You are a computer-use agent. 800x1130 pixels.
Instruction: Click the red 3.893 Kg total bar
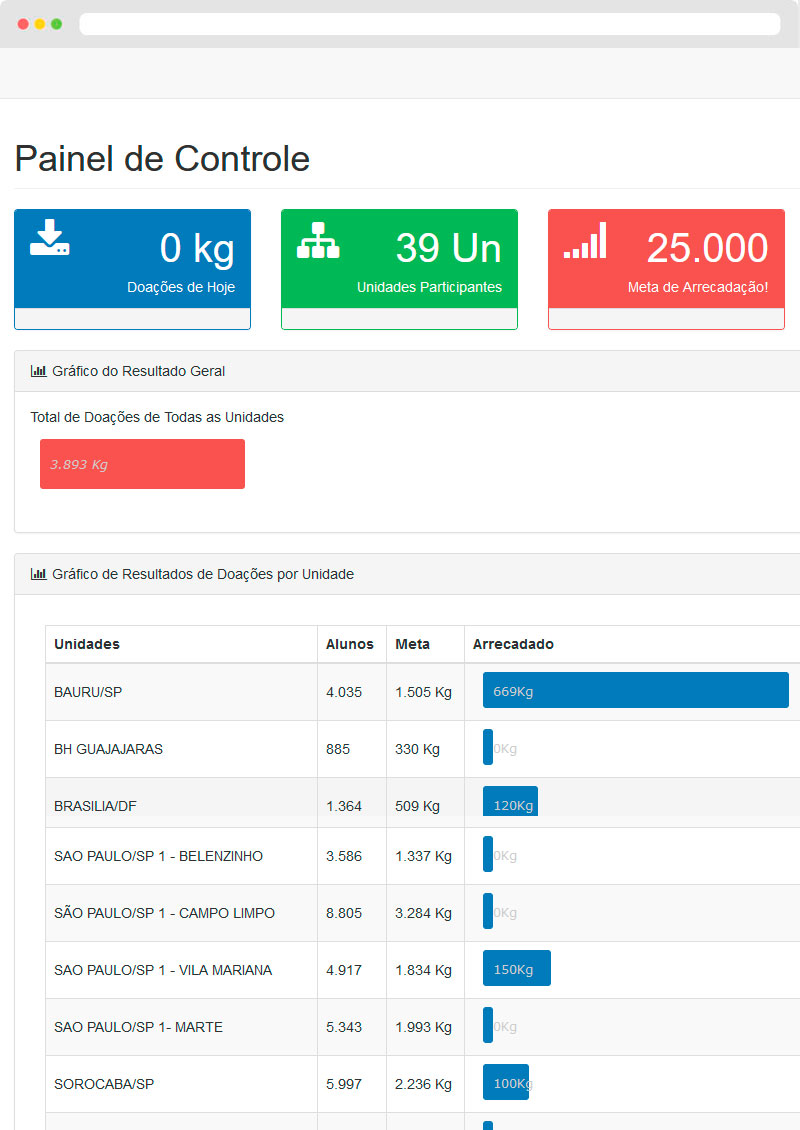142,464
